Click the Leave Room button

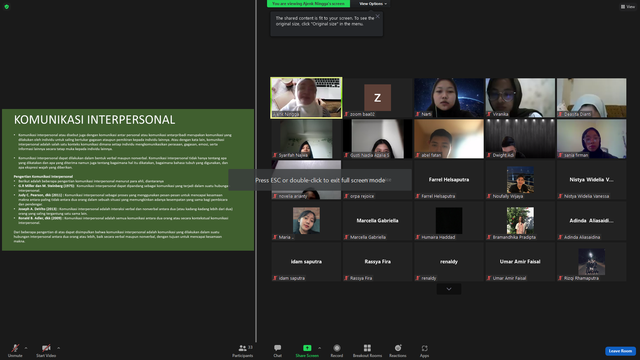[620, 351]
